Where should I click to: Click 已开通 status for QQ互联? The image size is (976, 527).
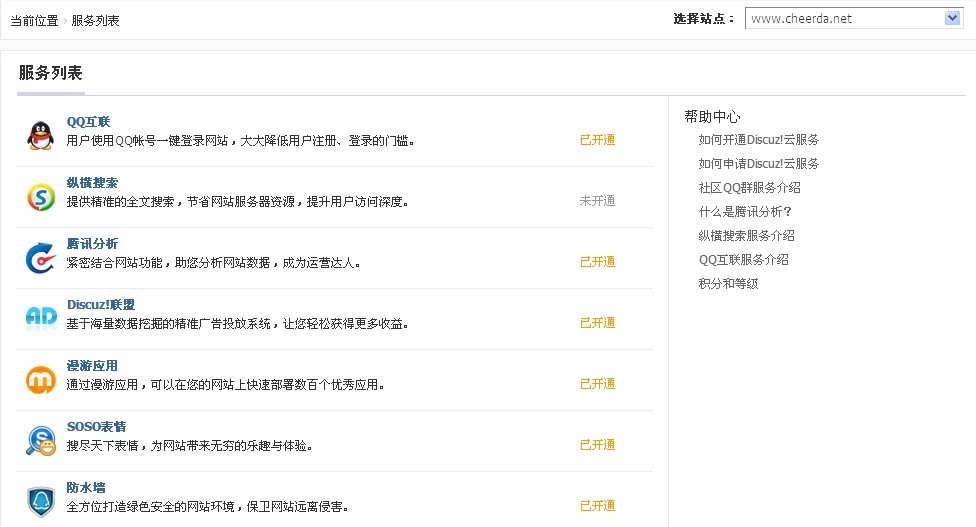click(598, 140)
